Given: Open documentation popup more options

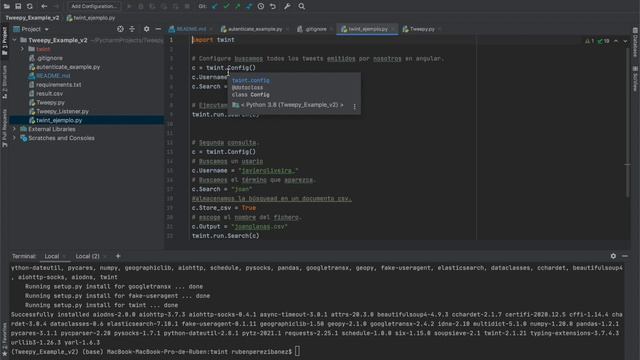Looking at the screenshot, I should pyautogui.click(x=354, y=107).
